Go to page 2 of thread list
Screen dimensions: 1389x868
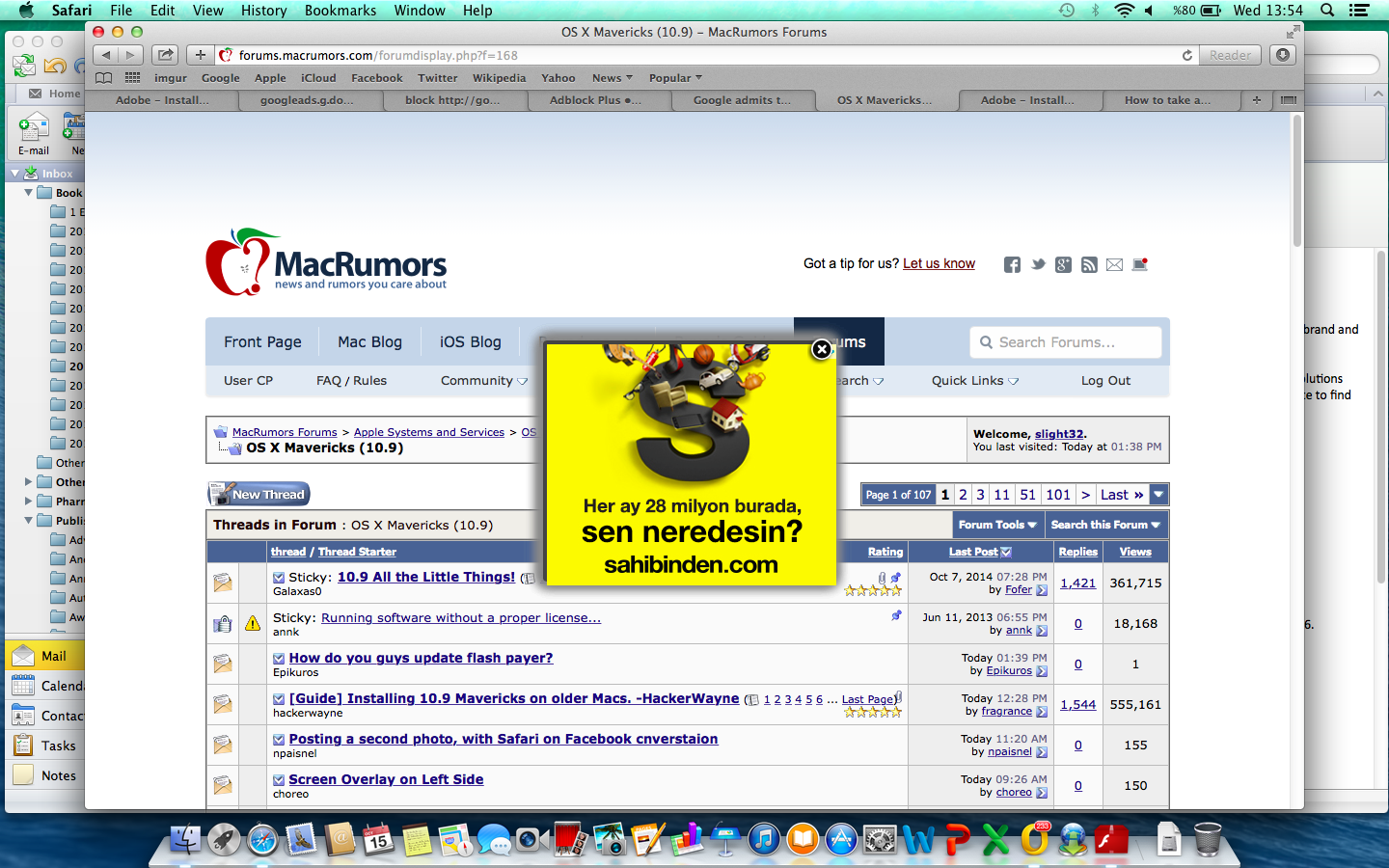[x=963, y=495]
